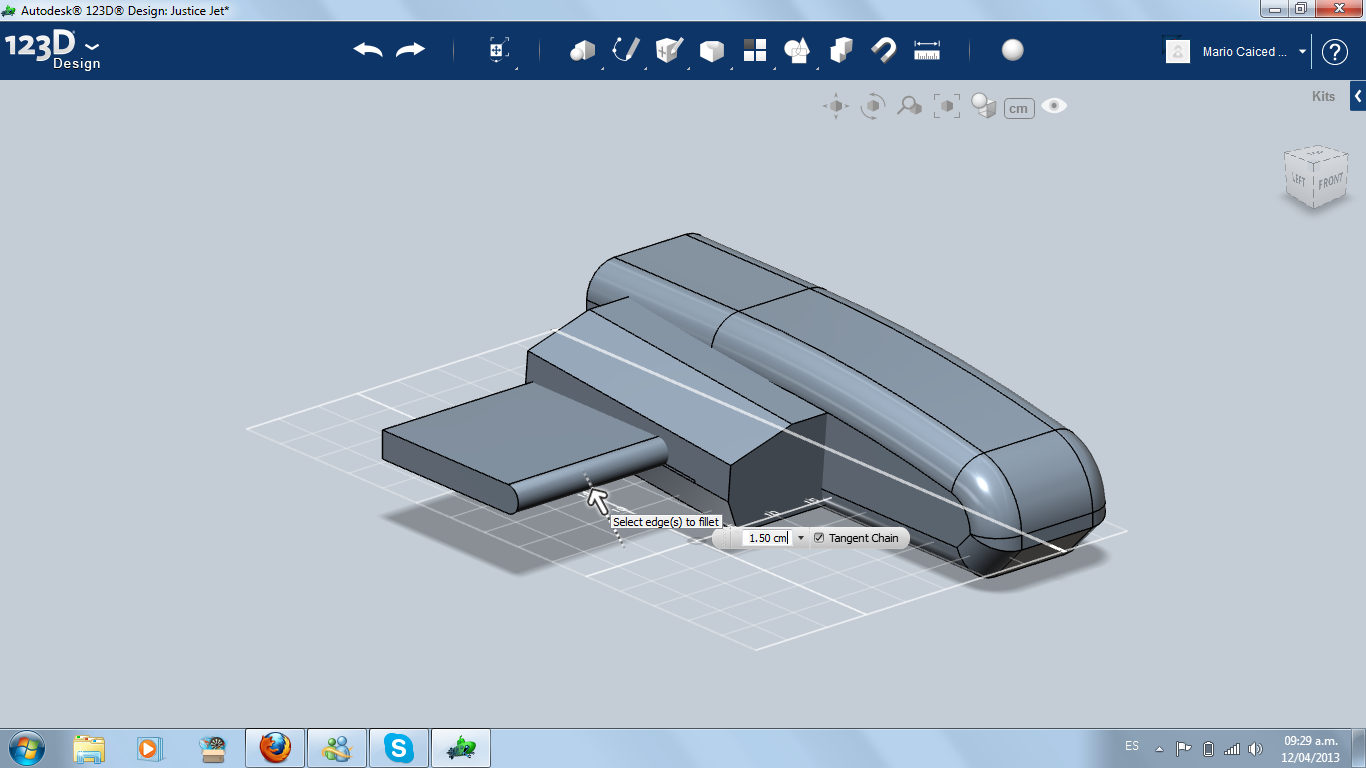Click the Action Center flag icon
Image resolution: width=1366 pixels, height=768 pixels.
click(x=1184, y=749)
